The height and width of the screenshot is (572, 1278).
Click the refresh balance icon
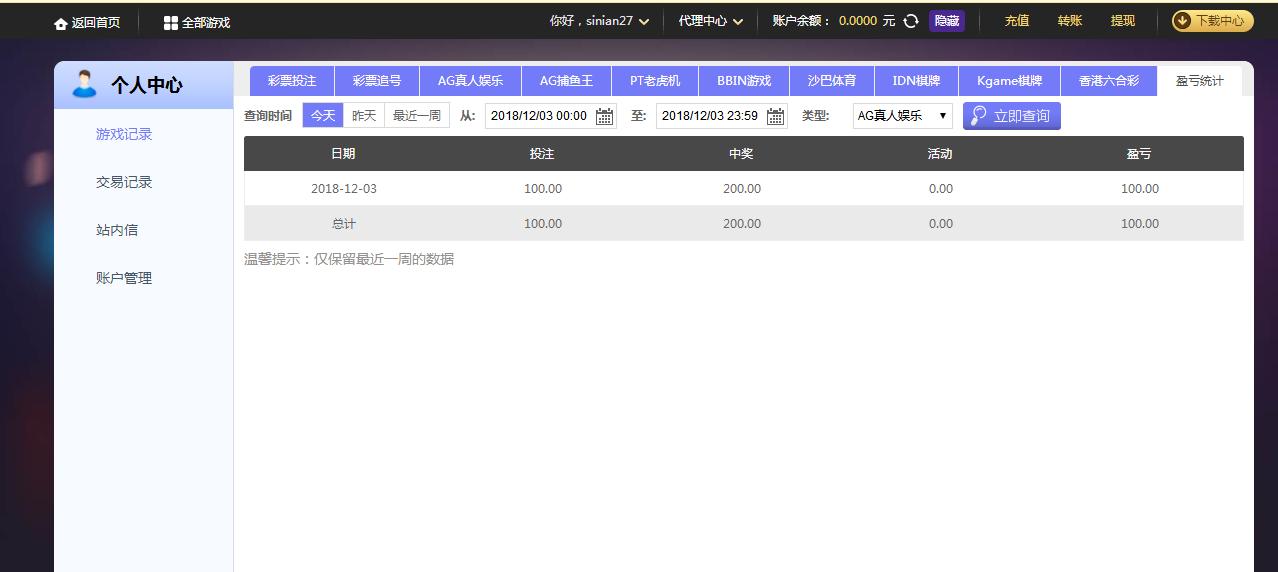[910, 21]
